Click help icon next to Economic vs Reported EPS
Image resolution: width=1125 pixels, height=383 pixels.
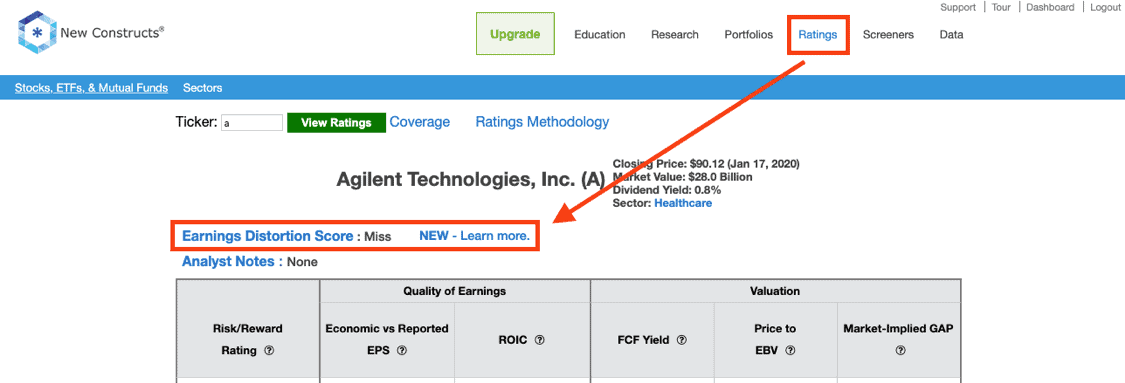[x=402, y=351]
